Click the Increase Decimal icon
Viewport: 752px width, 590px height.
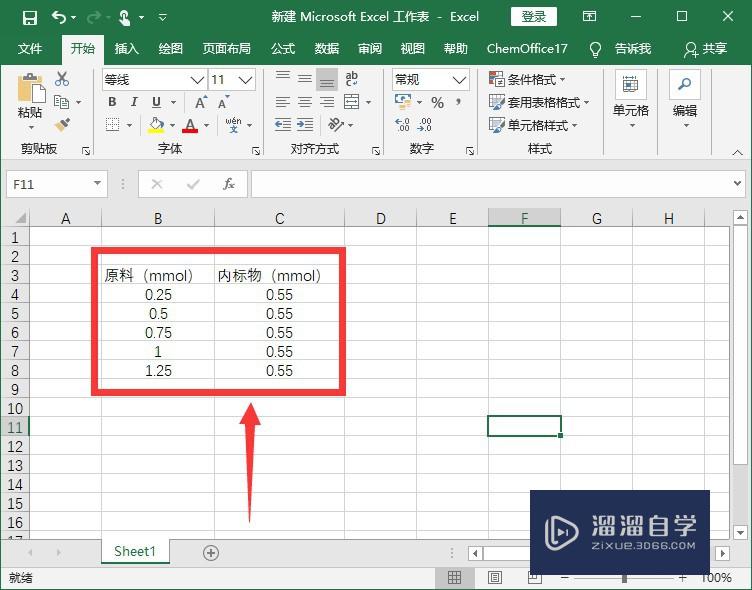402,125
